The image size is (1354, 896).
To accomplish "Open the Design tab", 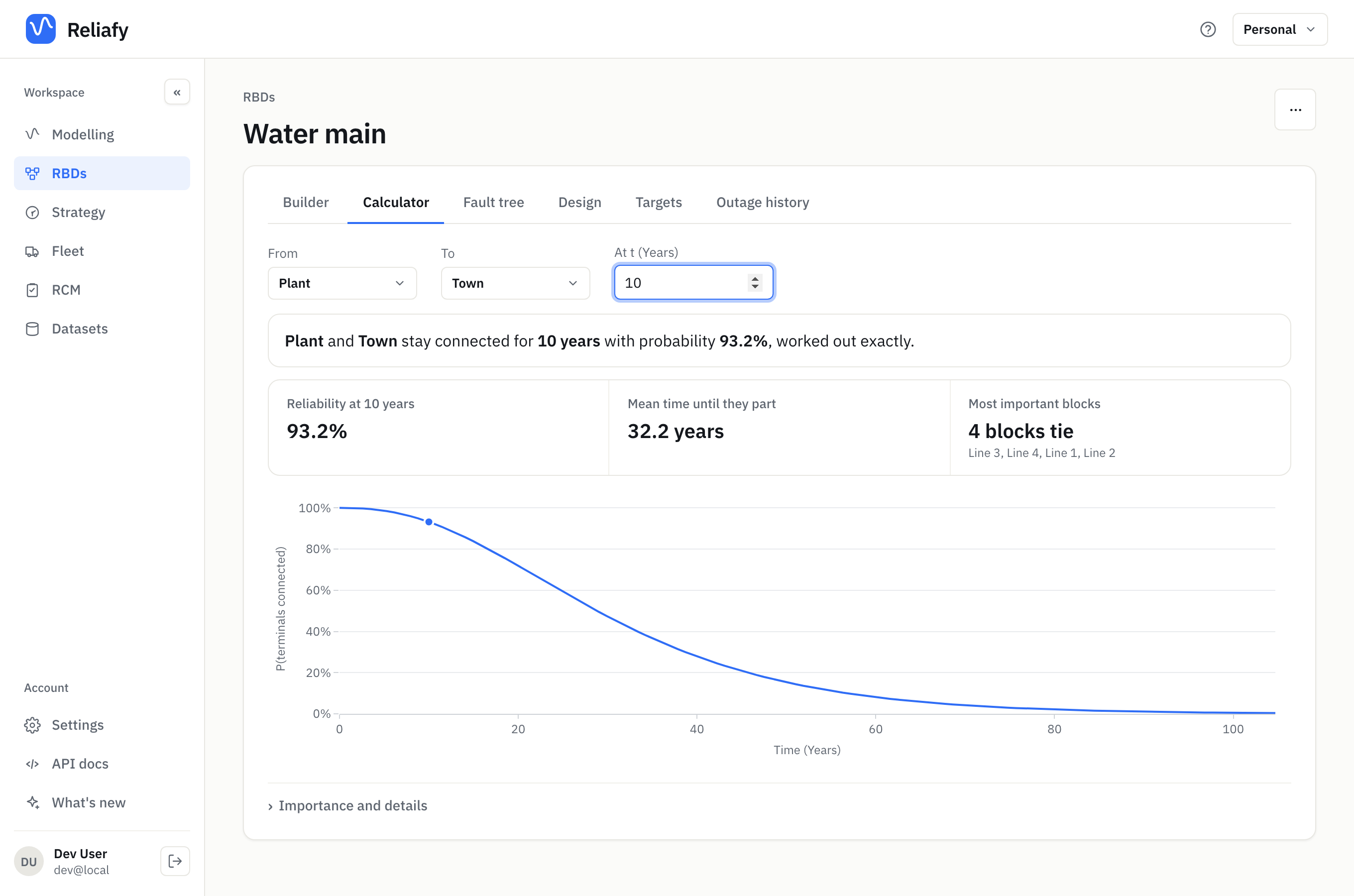I will (x=579, y=202).
